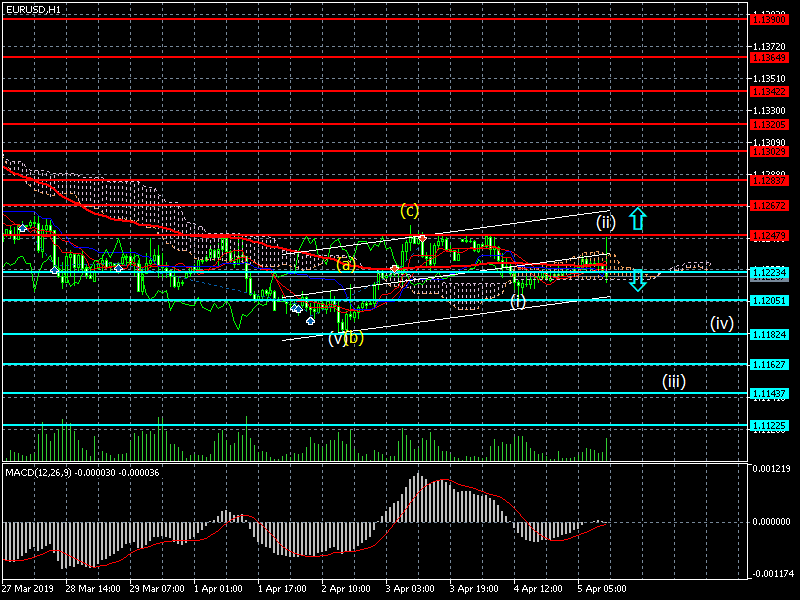
Task: Select cyan price tag 1.11437
Action: [769, 394]
